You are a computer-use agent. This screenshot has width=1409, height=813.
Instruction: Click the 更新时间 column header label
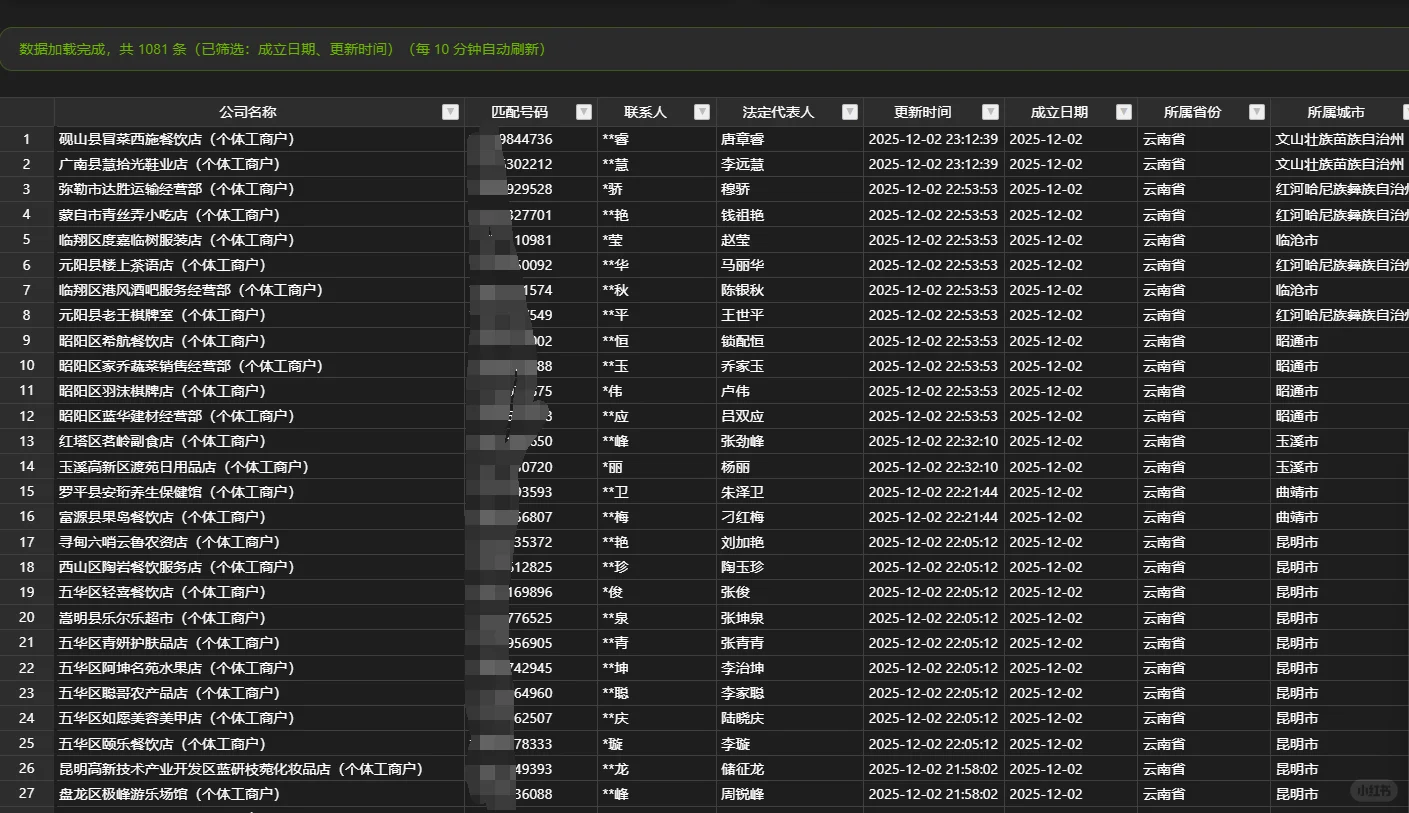[x=923, y=112]
